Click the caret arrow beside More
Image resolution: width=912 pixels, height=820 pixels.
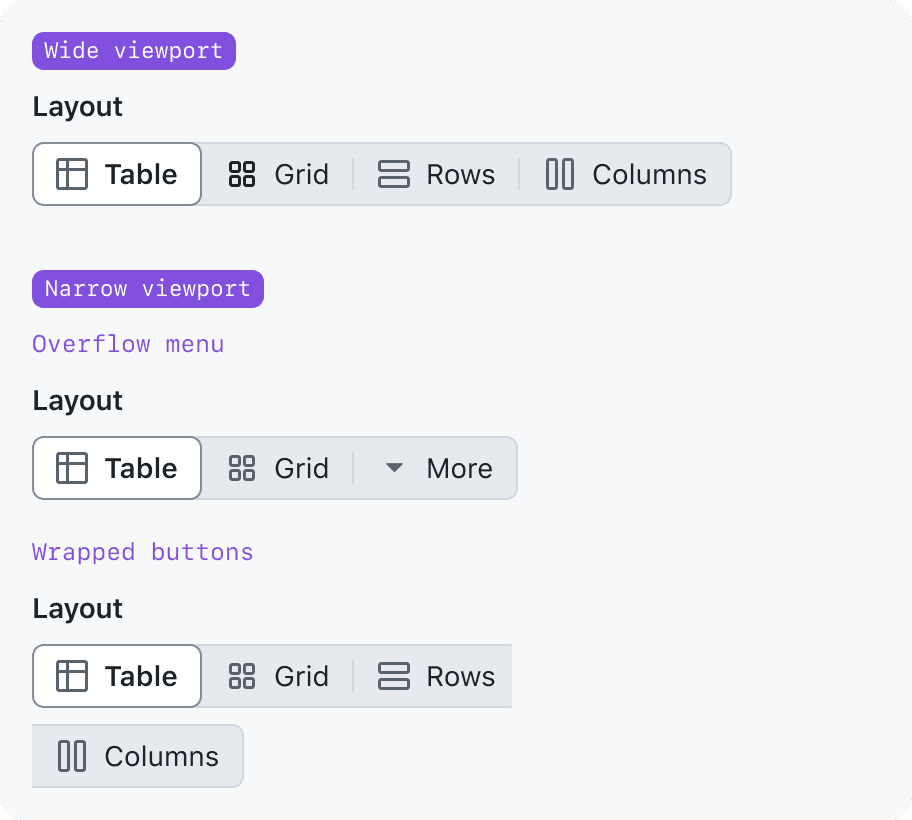tap(394, 467)
